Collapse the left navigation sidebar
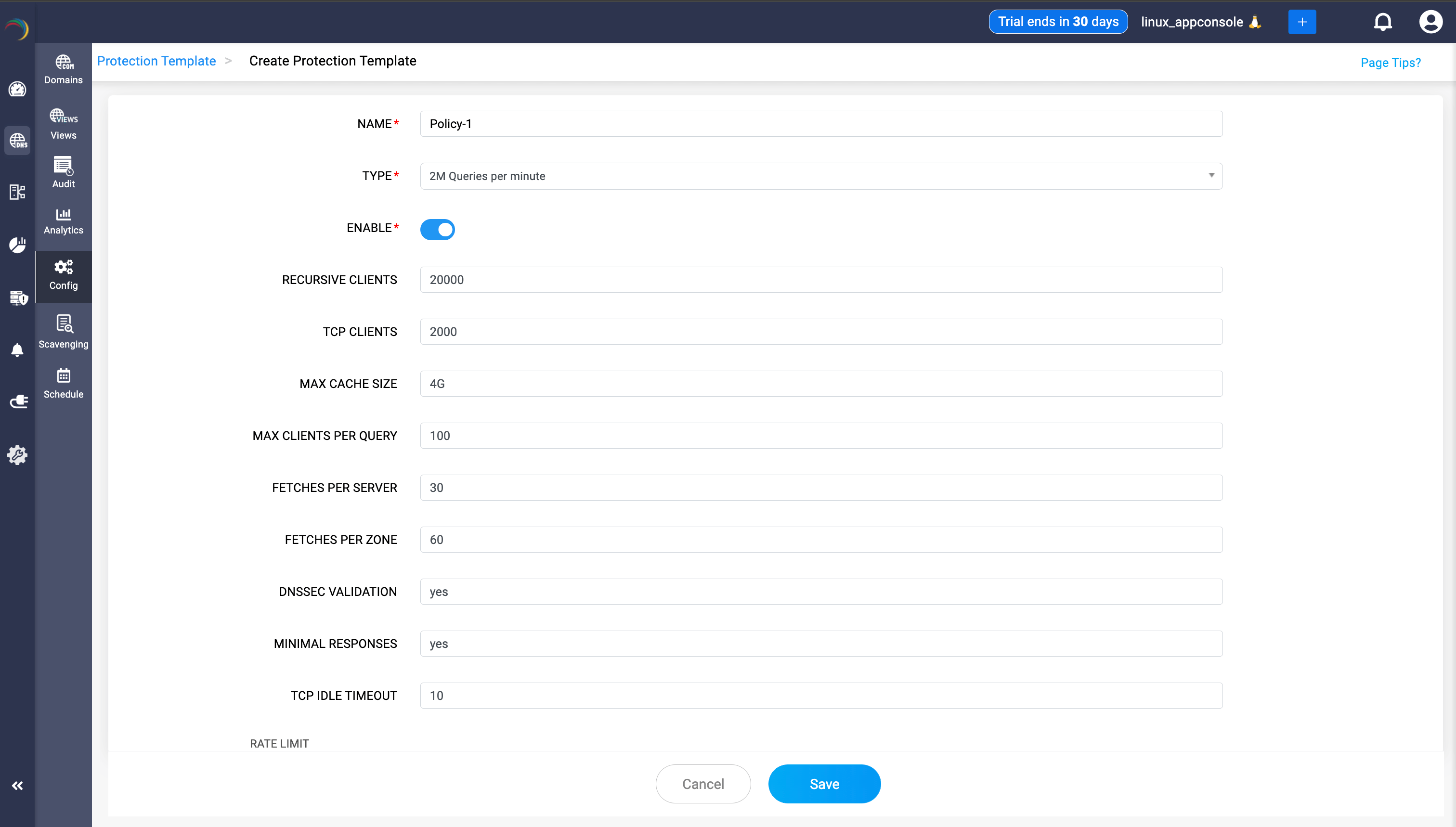Viewport: 1456px width, 827px height. 18,786
